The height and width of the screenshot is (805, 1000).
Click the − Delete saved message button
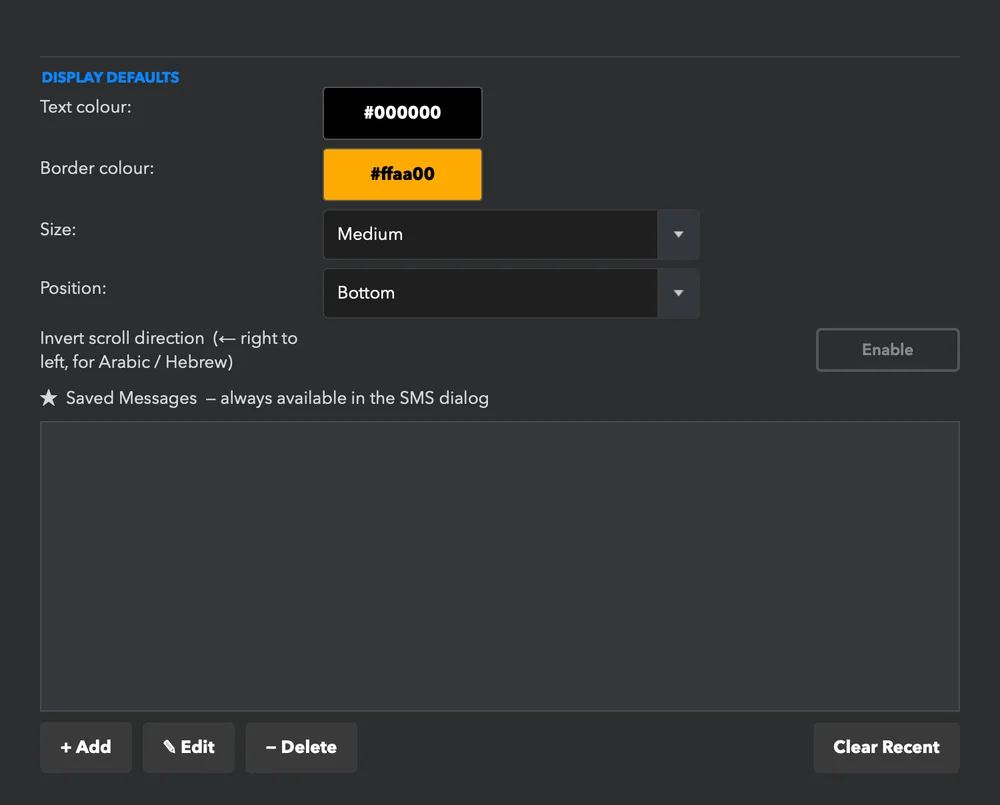coord(301,747)
